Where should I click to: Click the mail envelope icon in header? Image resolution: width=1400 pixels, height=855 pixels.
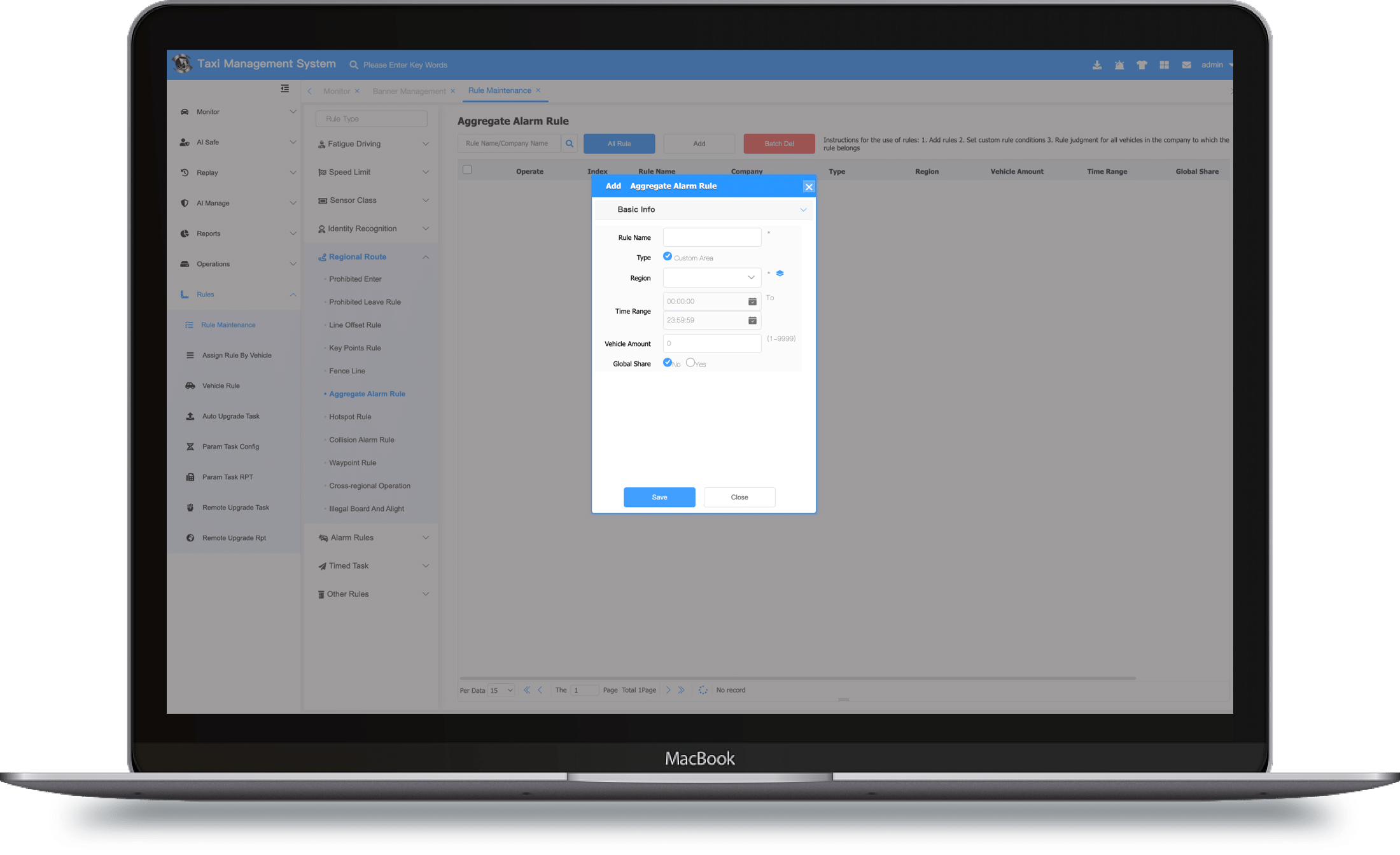(1186, 65)
